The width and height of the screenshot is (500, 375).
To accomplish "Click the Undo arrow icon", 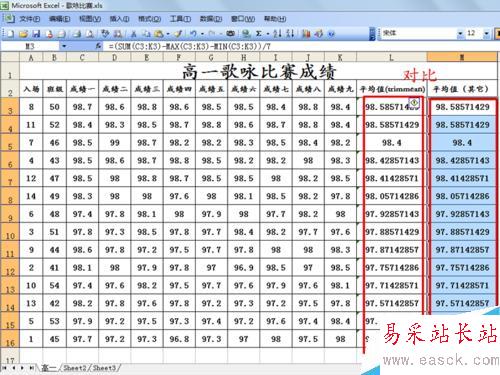I will pyautogui.click(x=194, y=33).
